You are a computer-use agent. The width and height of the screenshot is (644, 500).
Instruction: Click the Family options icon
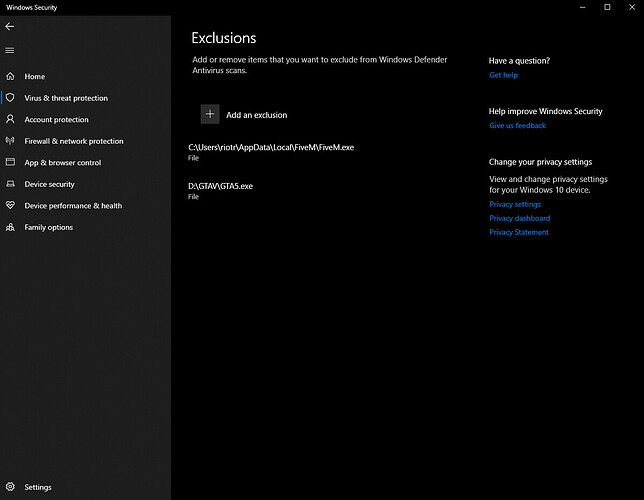[x=10, y=227]
